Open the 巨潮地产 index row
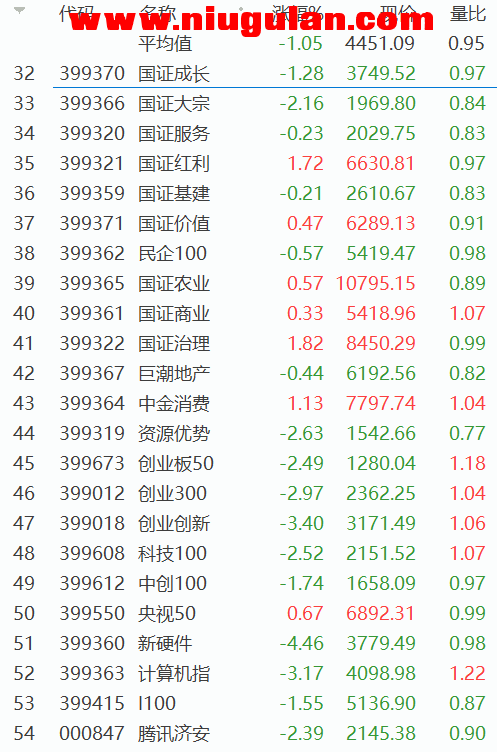497x752 pixels. point(248,374)
